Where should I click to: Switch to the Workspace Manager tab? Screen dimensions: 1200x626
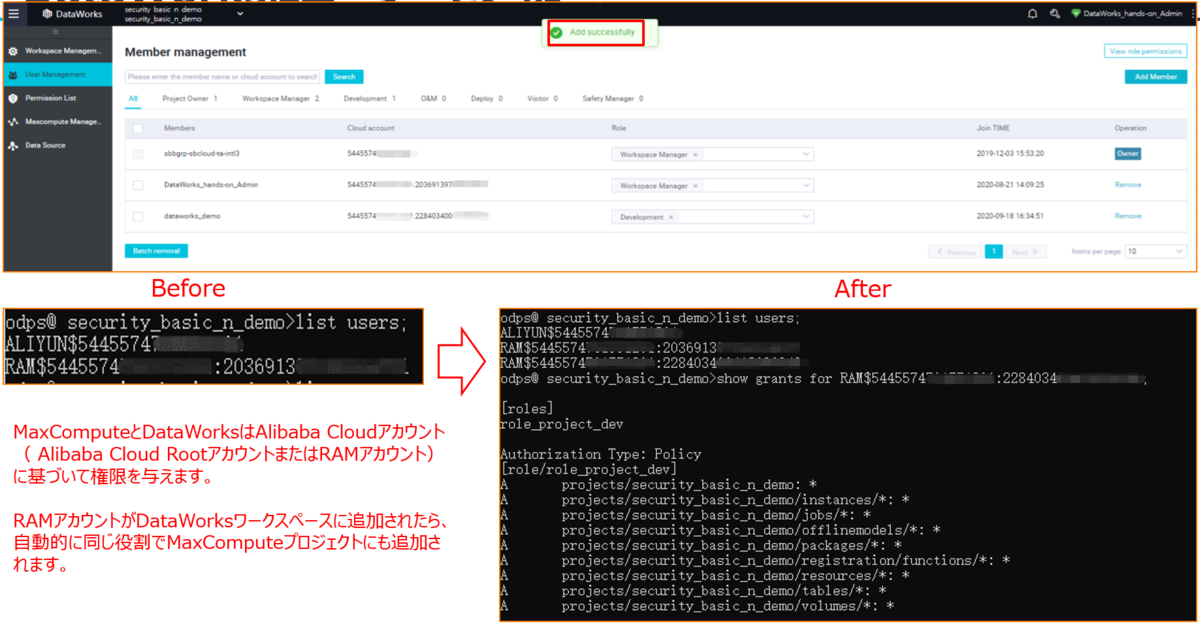pos(281,98)
